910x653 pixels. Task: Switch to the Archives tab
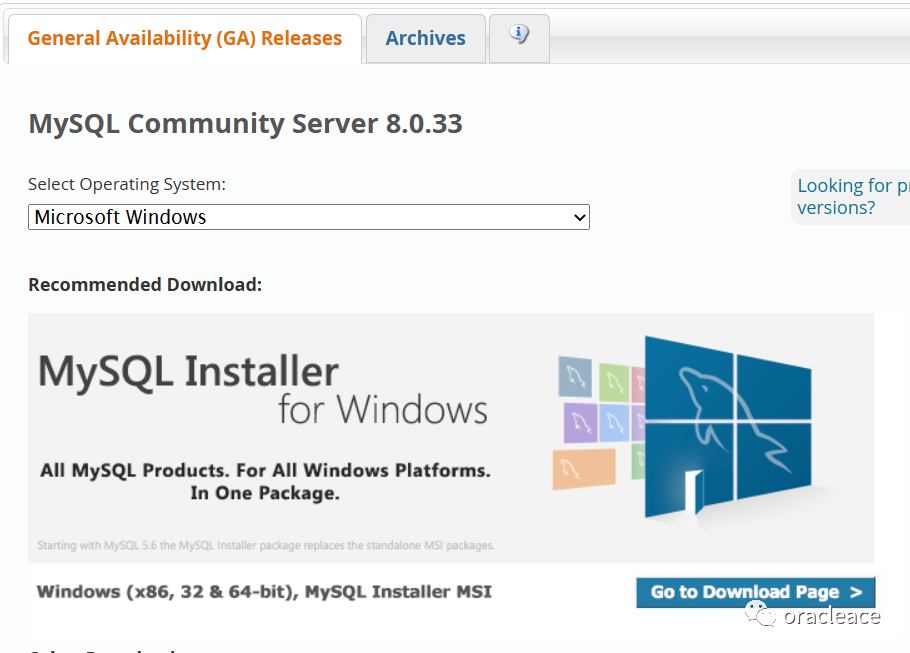(x=425, y=39)
